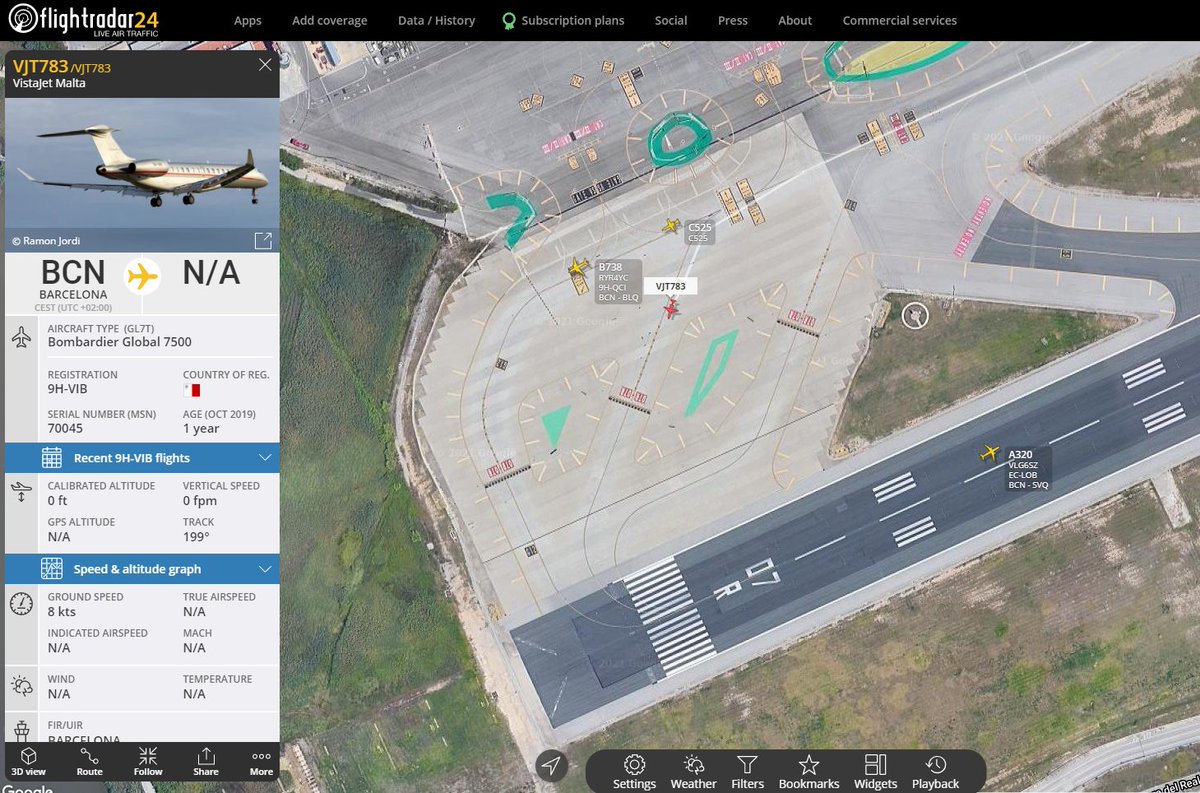Open Add coverage page
Viewport: 1200px width, 793px height.
click(x=329, y=20)
